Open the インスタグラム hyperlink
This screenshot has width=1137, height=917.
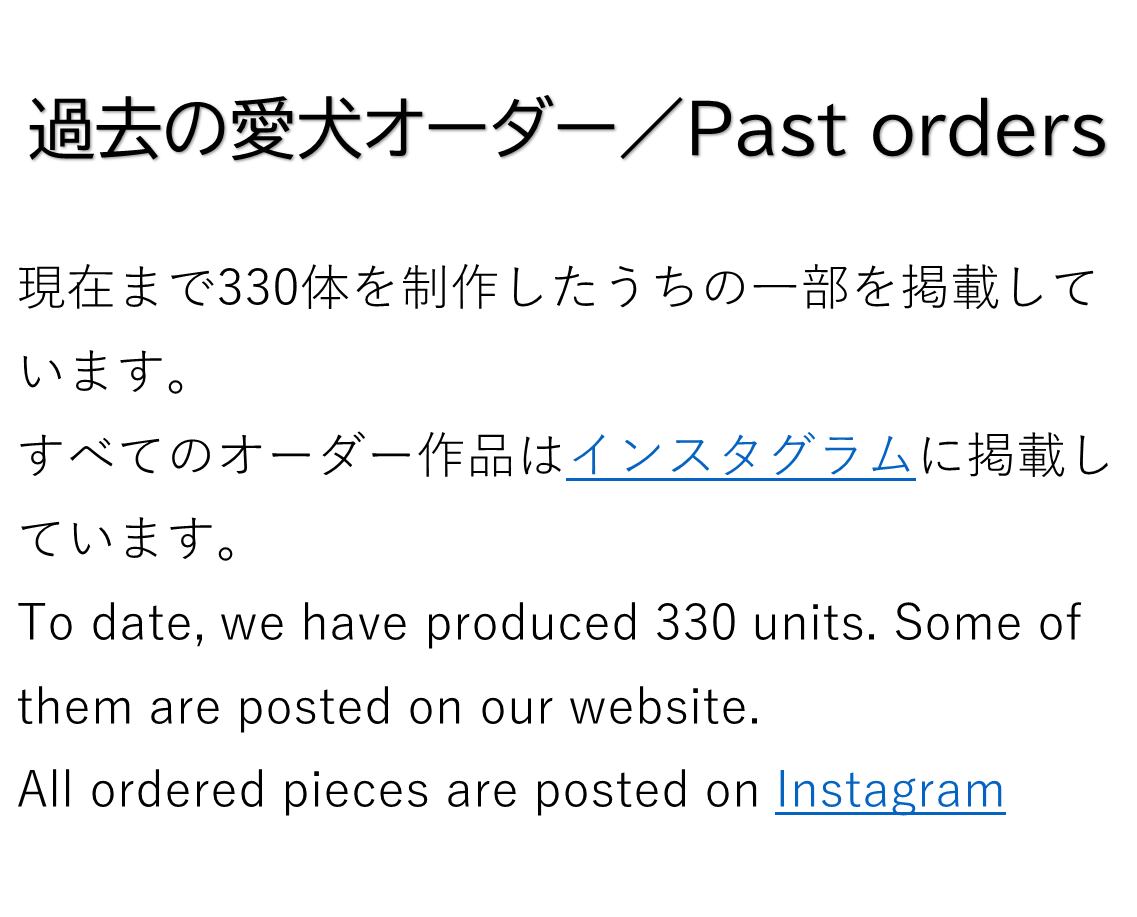(x=740, y=455)
